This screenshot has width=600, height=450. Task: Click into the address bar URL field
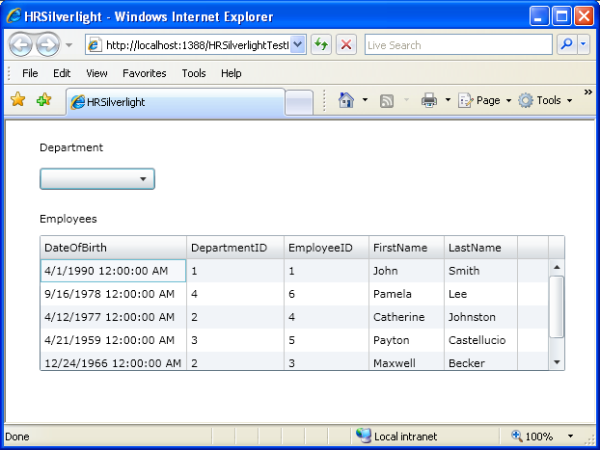click(197, 45)
